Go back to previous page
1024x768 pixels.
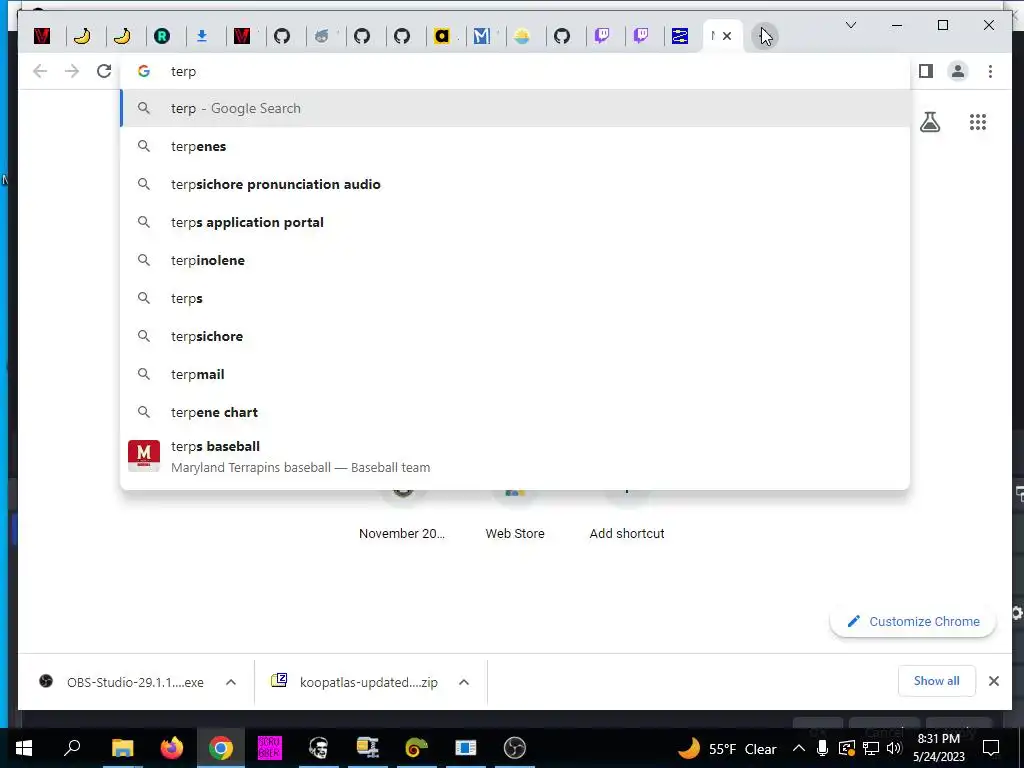pyautogui.click(x=40, y=71)
